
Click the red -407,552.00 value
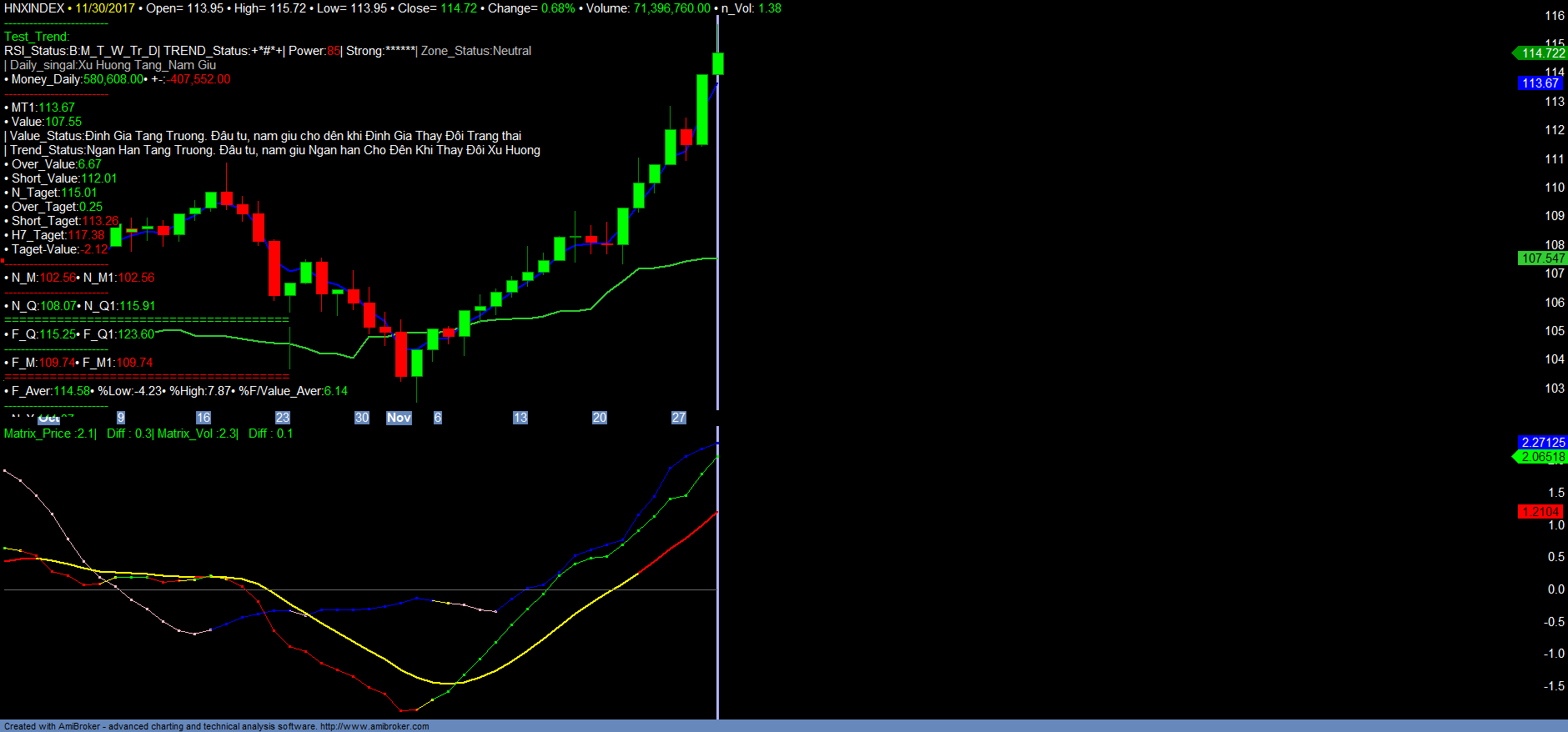(198, 79)
